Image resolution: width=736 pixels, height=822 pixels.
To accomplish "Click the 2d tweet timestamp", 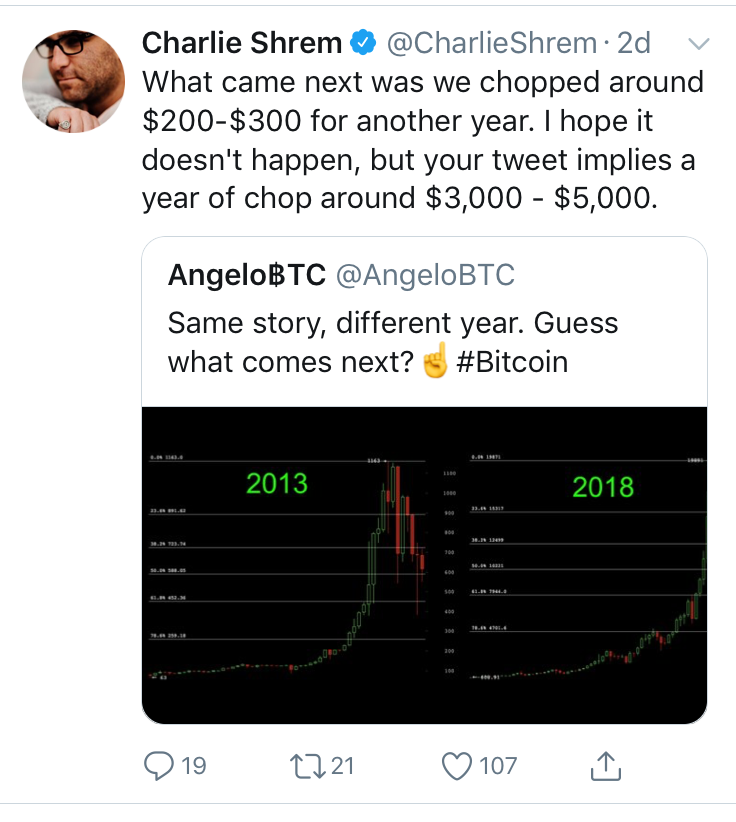I will coord(634,43).
